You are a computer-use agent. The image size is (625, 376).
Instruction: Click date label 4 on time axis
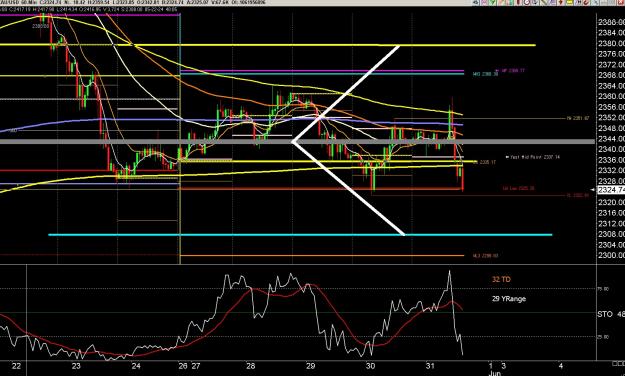coord(561,366)
